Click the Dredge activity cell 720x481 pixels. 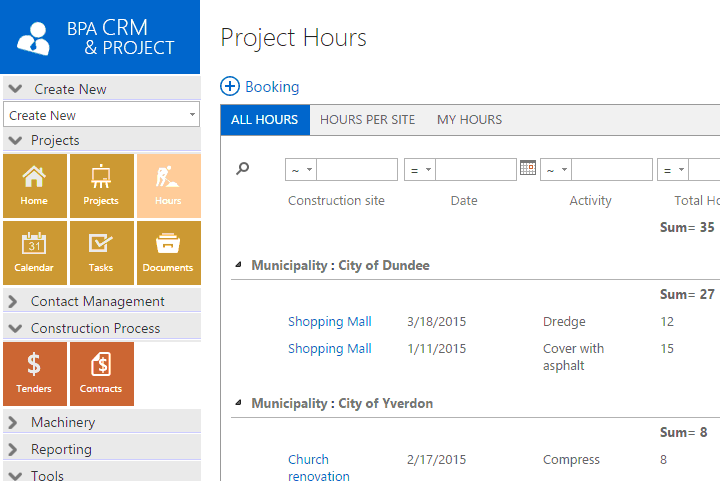click(x=564, y=322)
